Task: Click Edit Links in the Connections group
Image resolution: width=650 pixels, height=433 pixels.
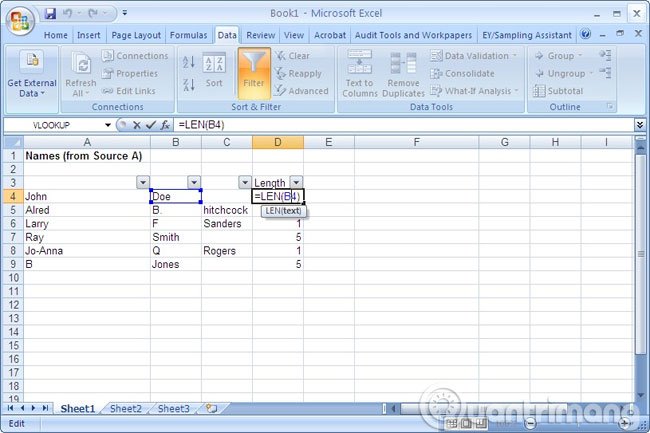Action: click(x=129, y=91)
